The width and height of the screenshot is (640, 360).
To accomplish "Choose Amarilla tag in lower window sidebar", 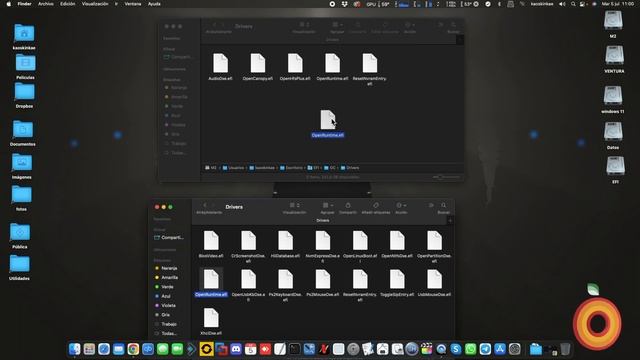I will click(167, 278).
